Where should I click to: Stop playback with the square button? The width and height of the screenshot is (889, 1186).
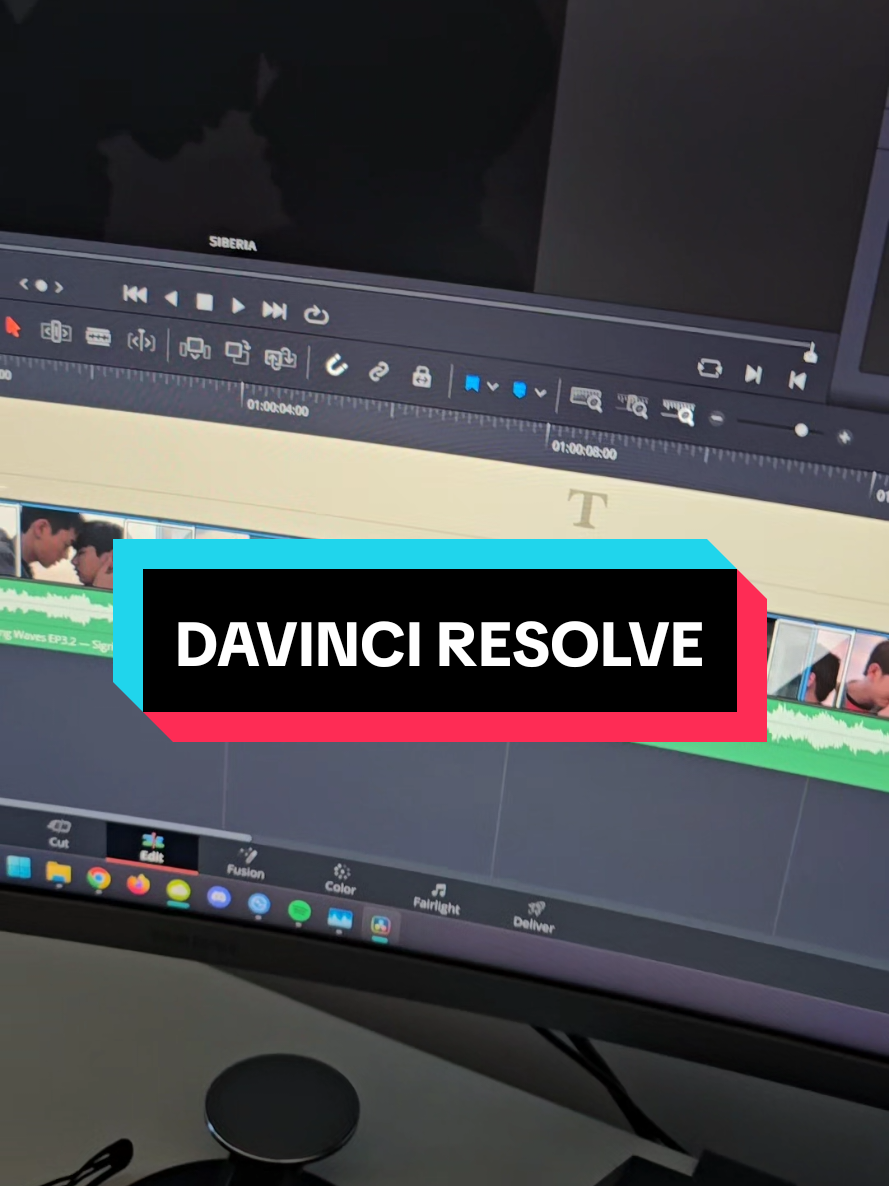204,302
